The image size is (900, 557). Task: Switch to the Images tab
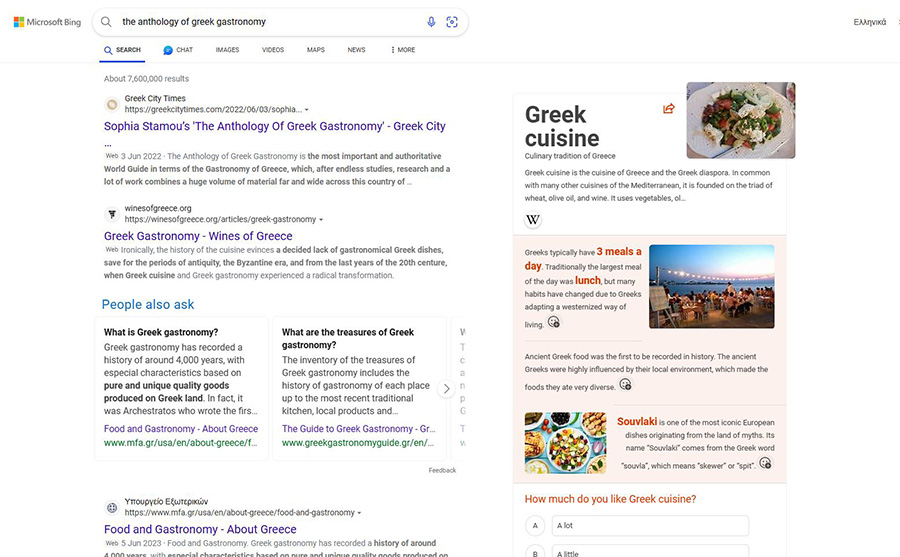[227, 50]
